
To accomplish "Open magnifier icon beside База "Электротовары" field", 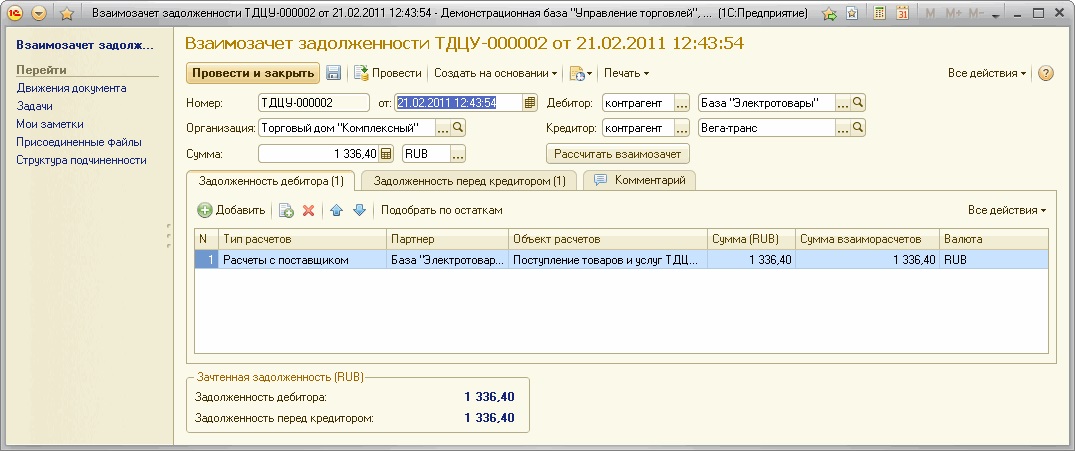I will [858, 103].
